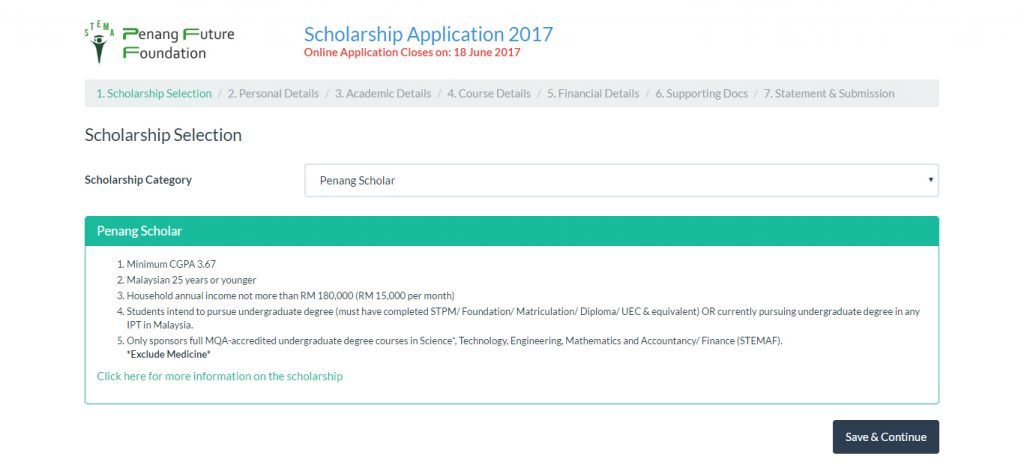Click the household annual income requirement
1024x465 pixels.
pos(290,295)
